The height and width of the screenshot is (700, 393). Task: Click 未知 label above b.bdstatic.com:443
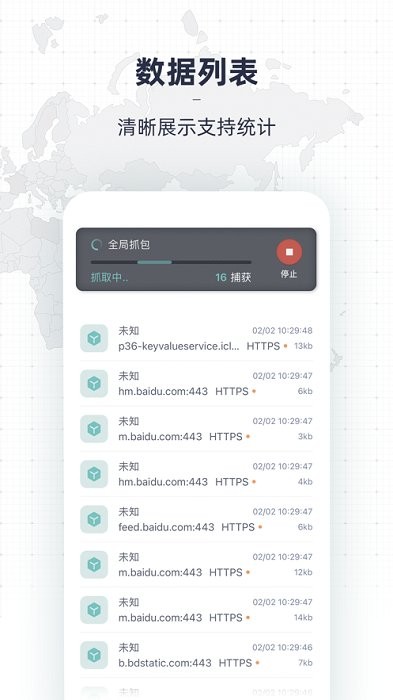click(x=129, y=647)
